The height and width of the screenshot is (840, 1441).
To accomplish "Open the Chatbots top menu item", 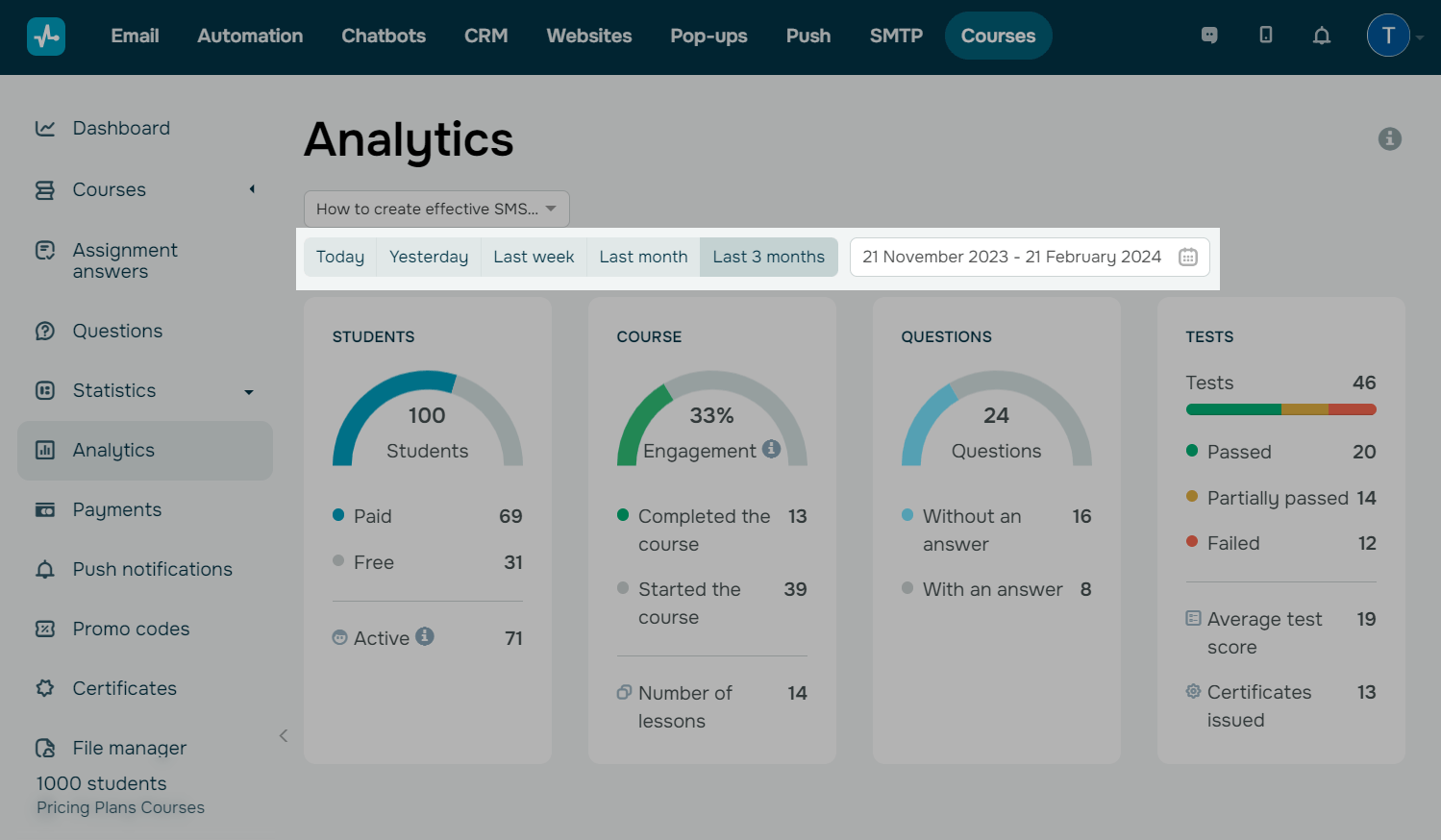I will 384,36.
